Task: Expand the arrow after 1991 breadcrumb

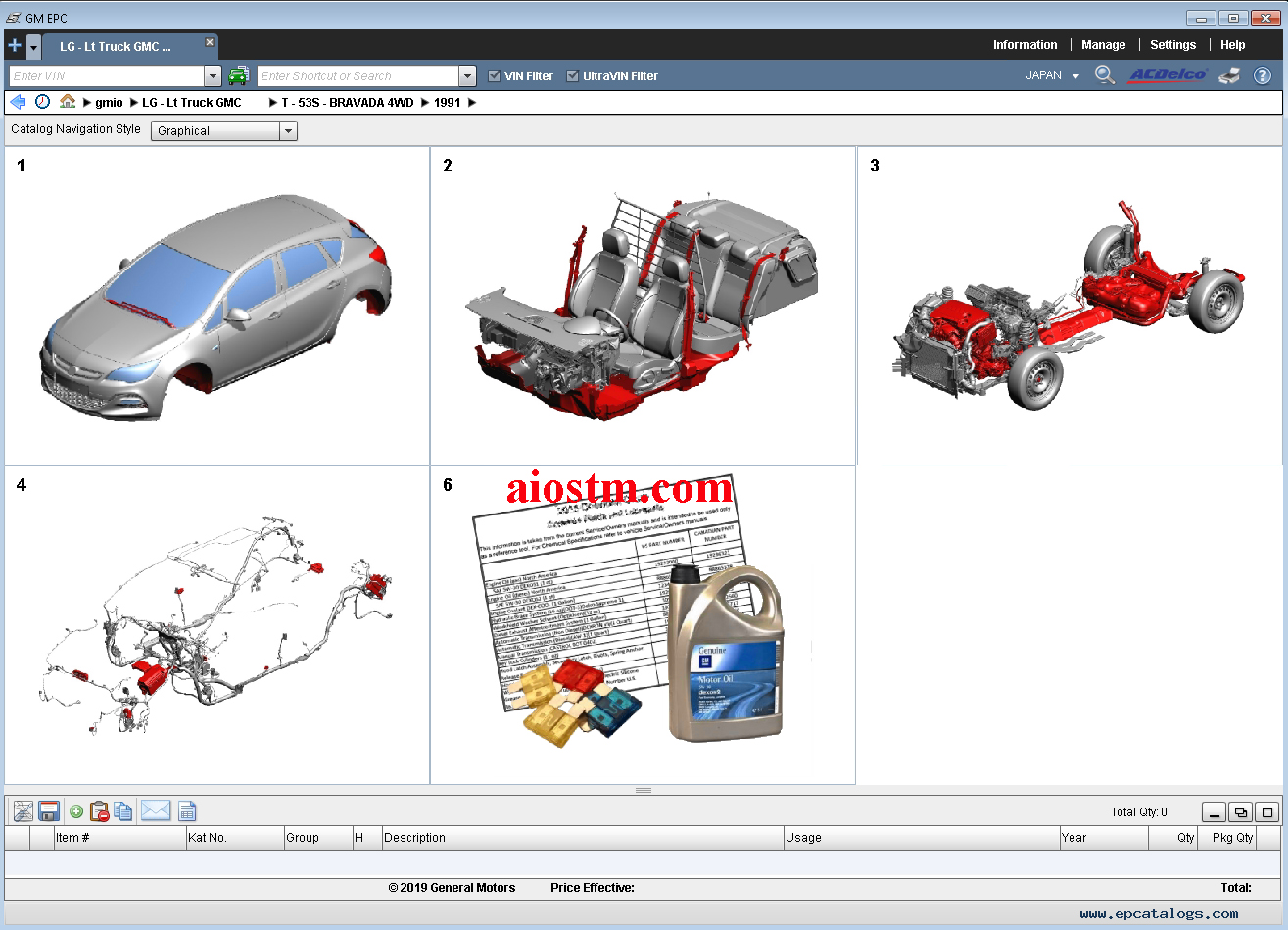Action: pyautogui.click(x=472, y=102)
